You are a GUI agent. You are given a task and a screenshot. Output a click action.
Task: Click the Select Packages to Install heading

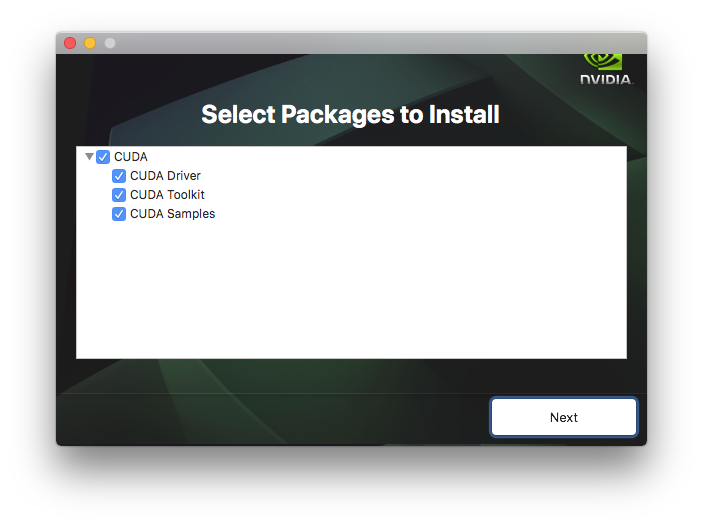[x=350, y=114]
